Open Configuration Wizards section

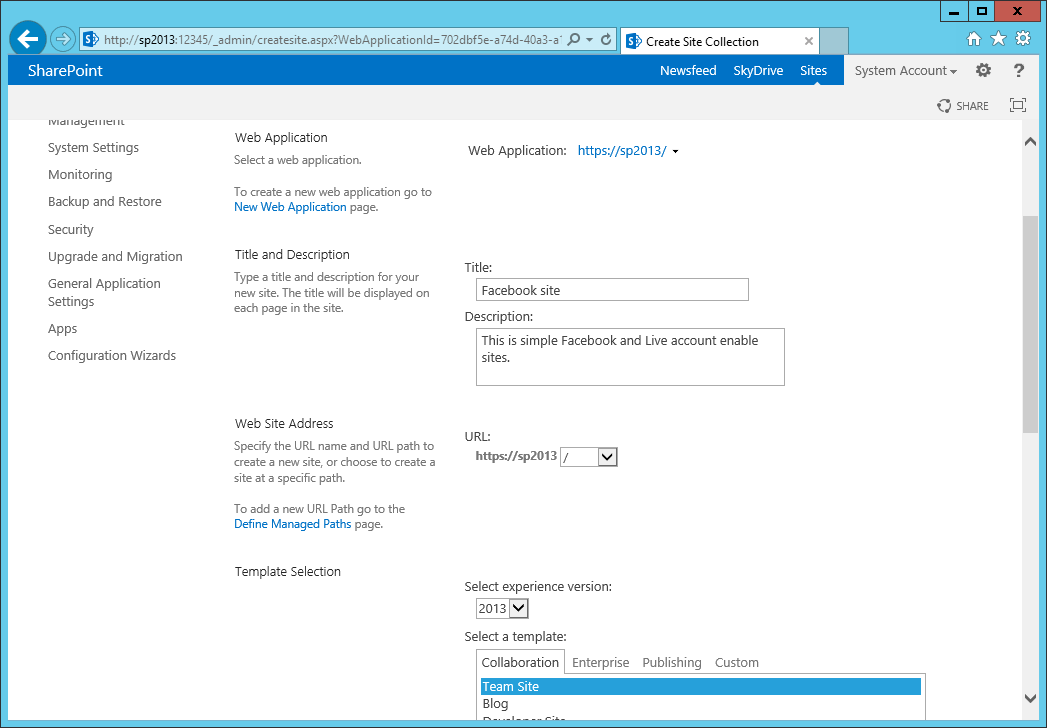(112, 355)
